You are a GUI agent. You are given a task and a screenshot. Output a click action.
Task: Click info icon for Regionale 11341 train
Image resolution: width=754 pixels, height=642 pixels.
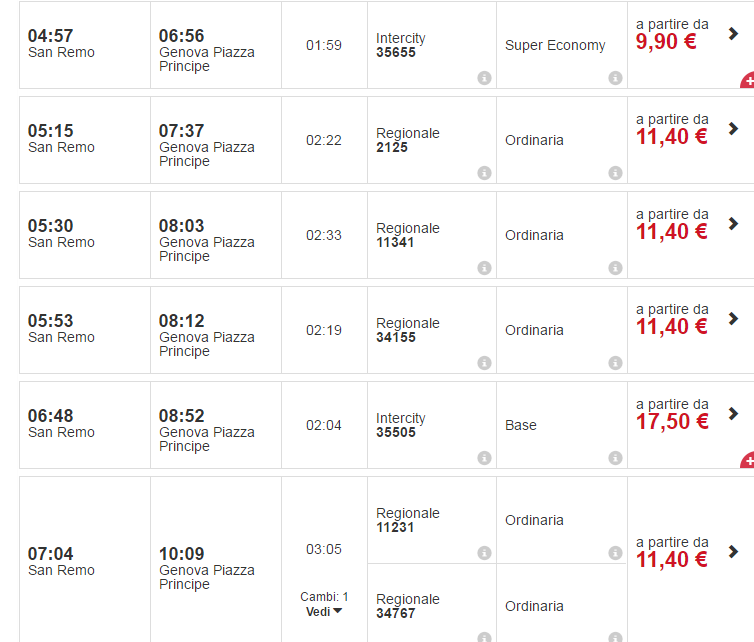coord(484,268)
